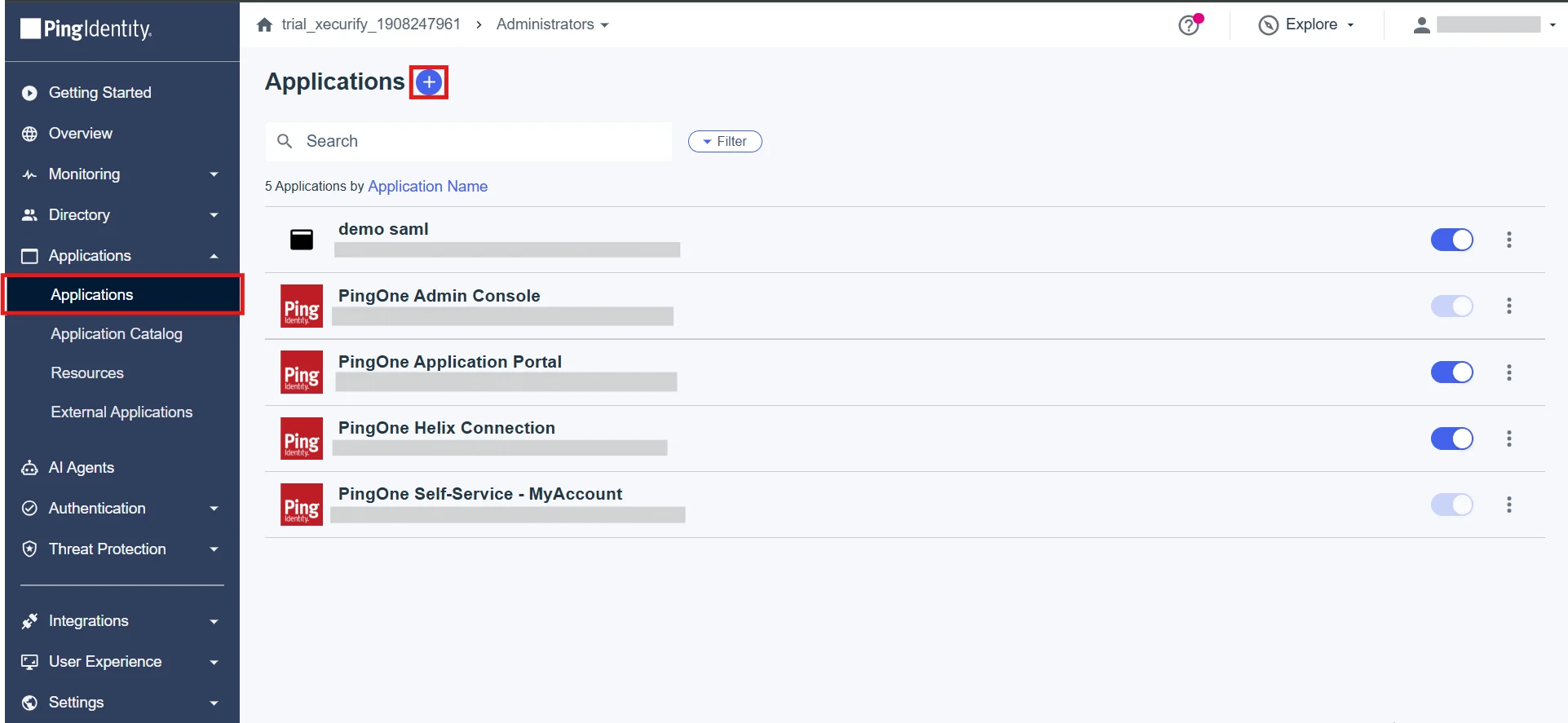Expand the Settings menu arrow
The height and width of the screenshot is (723, 1568).
(214, 703)
